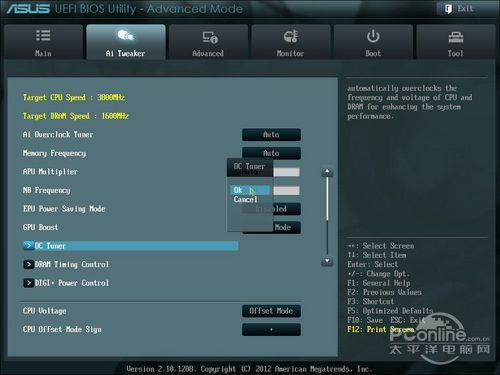The width and height of the screenshot is (500, 375).
Task: Click the scroll down arrow
Action: pyautogui.click(x=327, y=261)
